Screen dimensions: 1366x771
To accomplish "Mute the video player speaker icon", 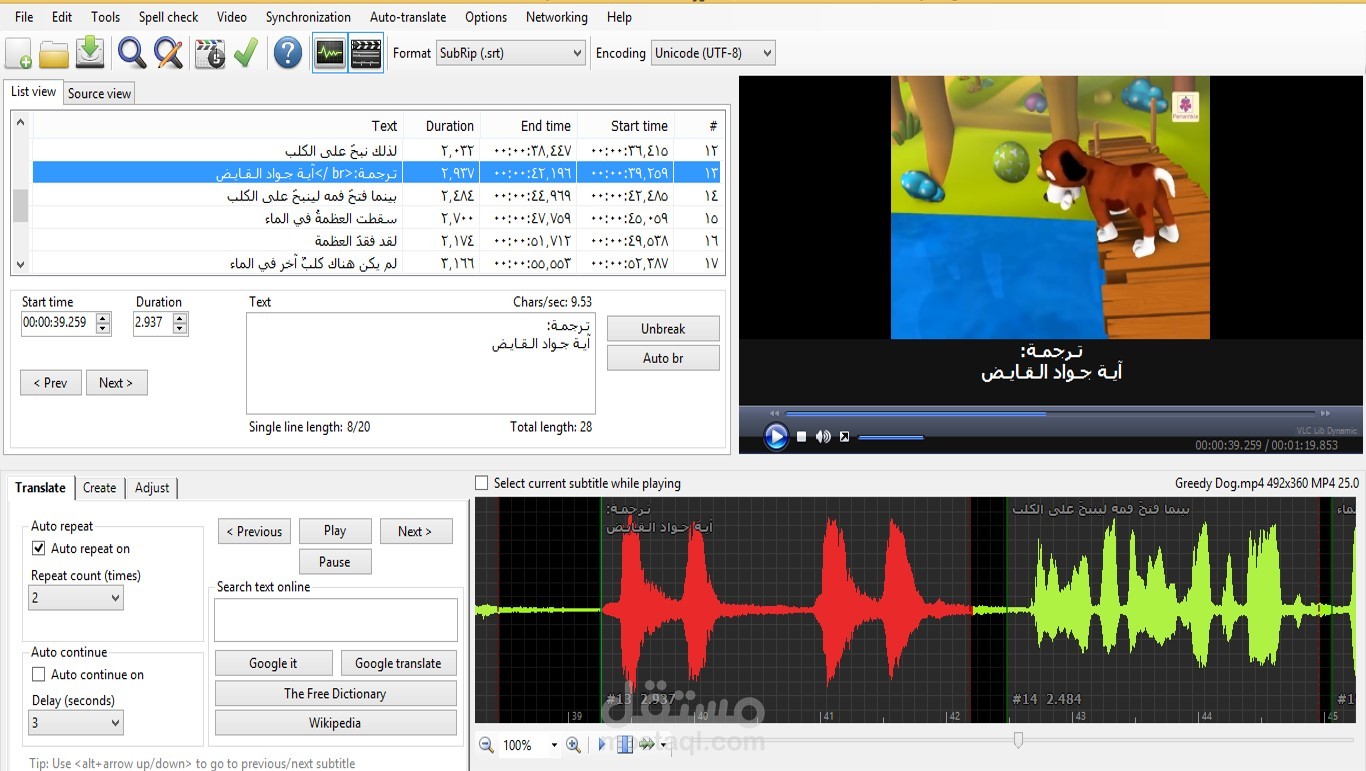I will point(823,436).
